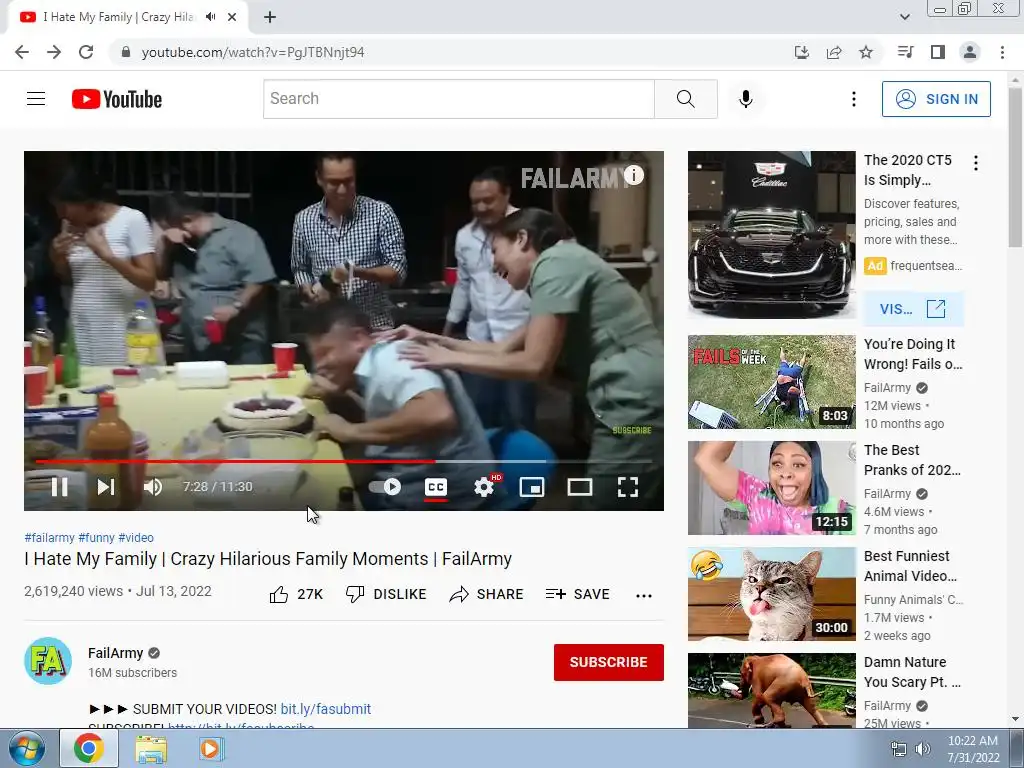This screenshot has height=768, width=1024.
Task: Search with your voice microphone
Action: (x=746, y=99)
